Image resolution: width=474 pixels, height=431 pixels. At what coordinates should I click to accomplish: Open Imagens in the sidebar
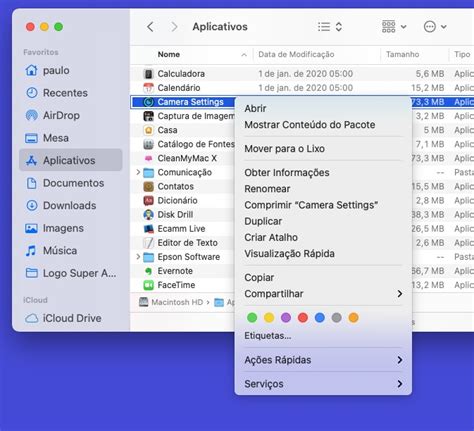(71, 228)
